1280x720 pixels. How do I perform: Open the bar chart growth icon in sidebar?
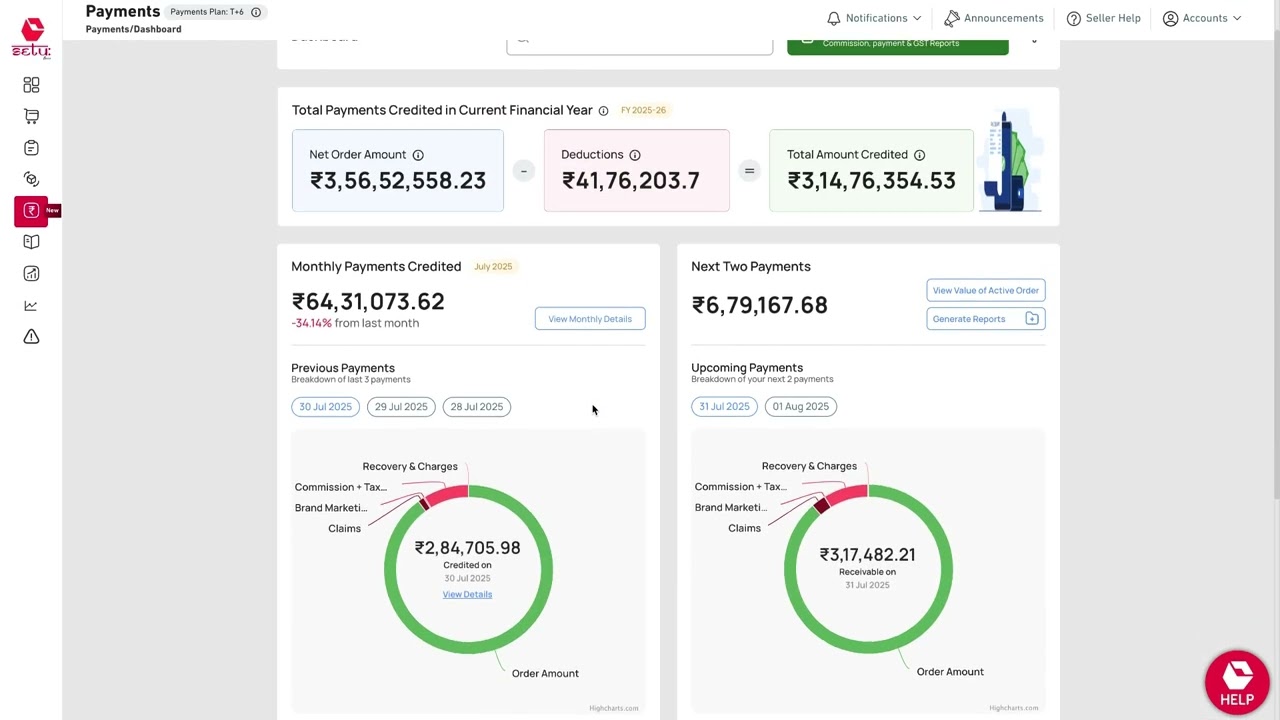point(31,273)
